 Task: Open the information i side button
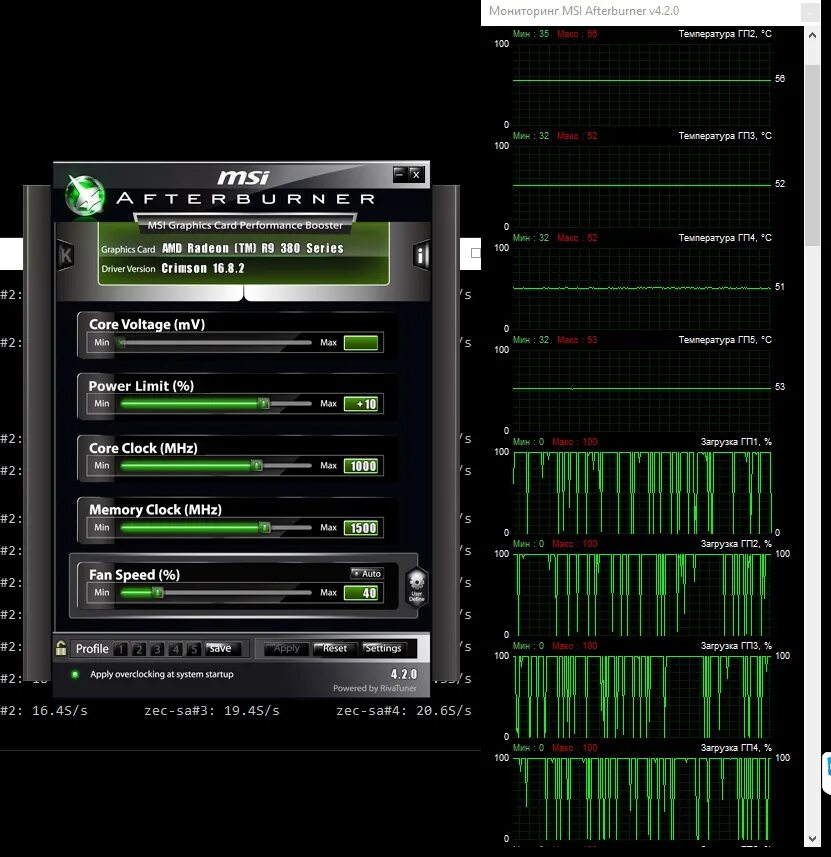[421, 255]
